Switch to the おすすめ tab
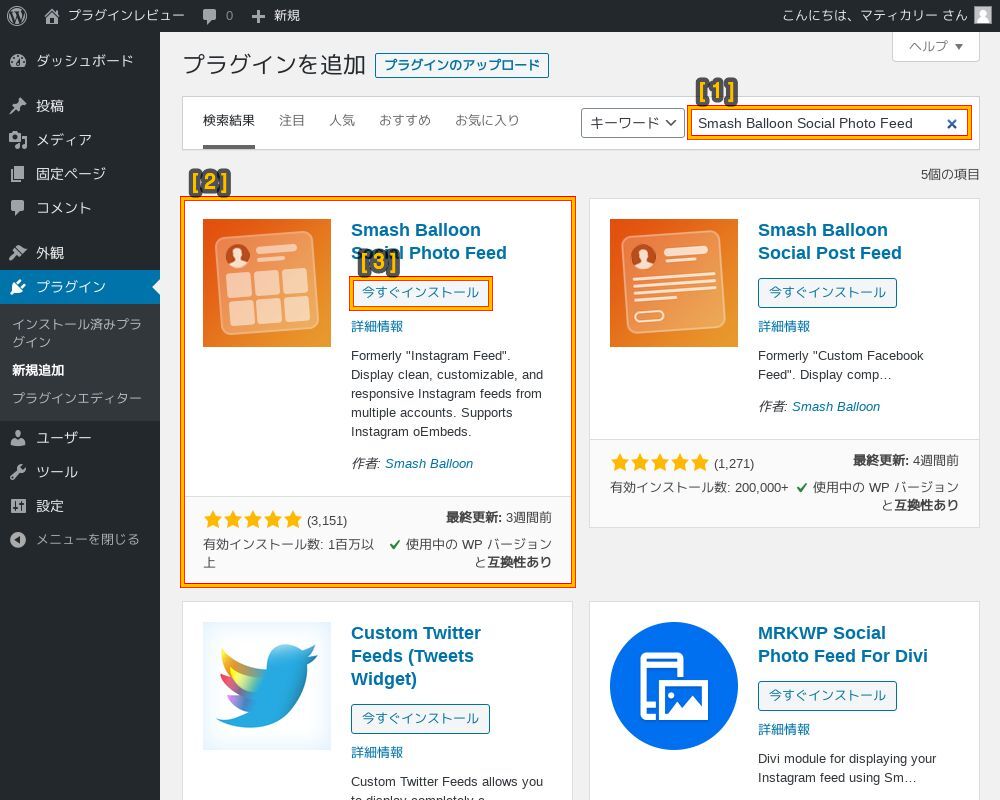The width and height of the screenshot is (1000, 800). (x=405, y=121)
